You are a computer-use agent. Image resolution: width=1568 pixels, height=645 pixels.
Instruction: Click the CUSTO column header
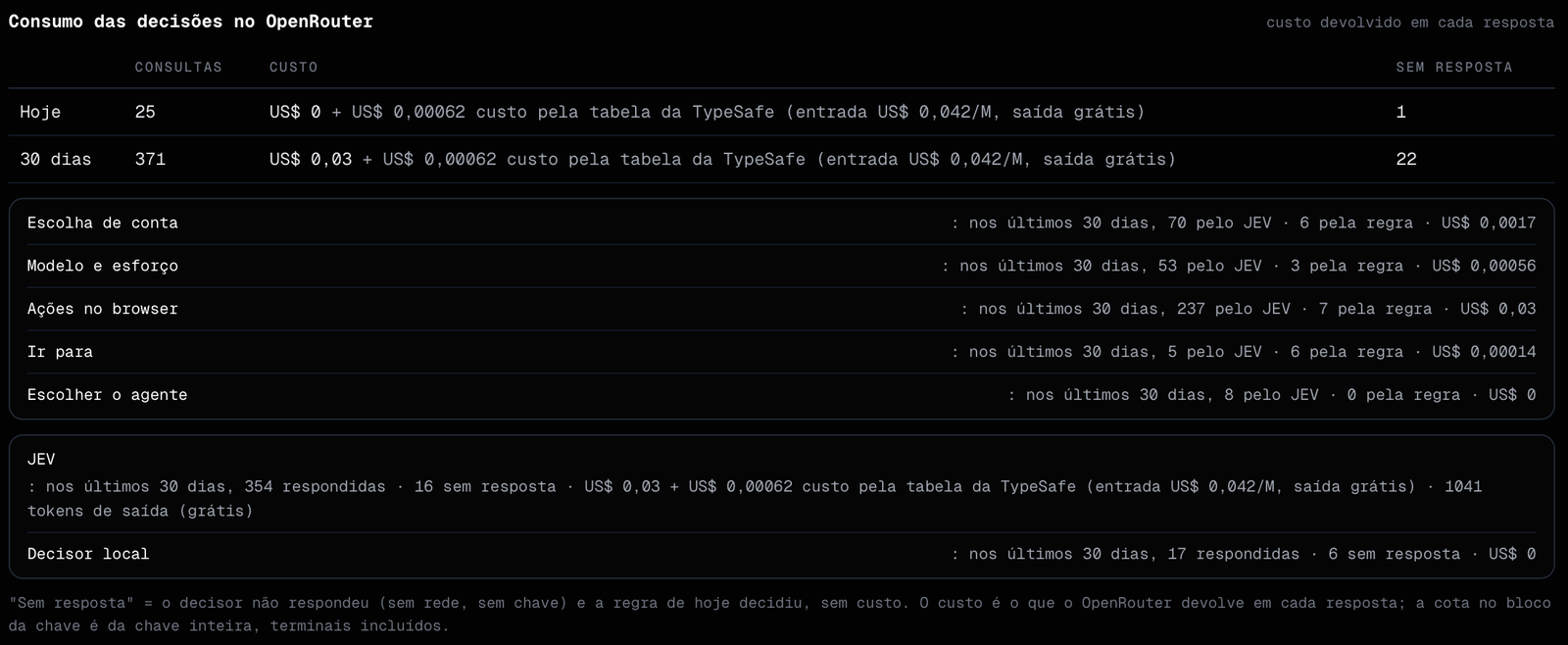tap(294, 68)
